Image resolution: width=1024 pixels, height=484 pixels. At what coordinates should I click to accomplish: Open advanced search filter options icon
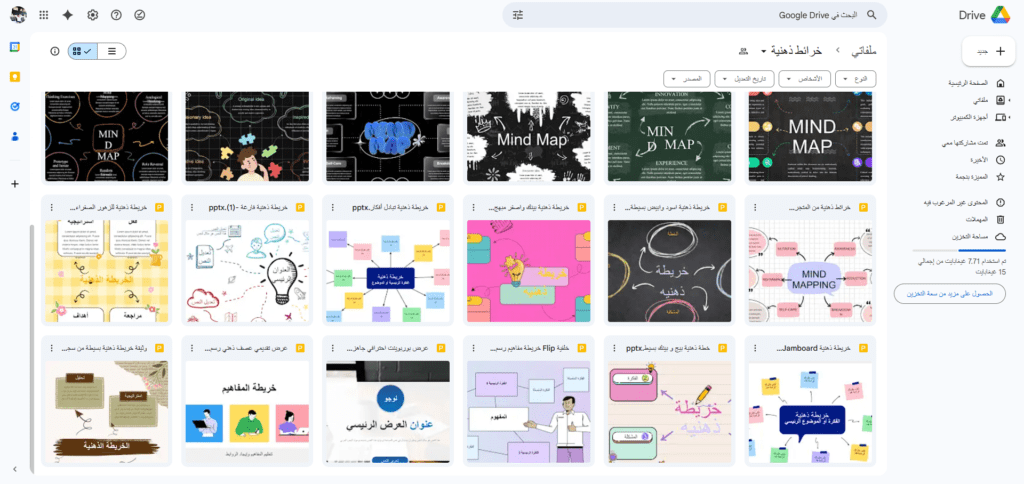(518, 15)
